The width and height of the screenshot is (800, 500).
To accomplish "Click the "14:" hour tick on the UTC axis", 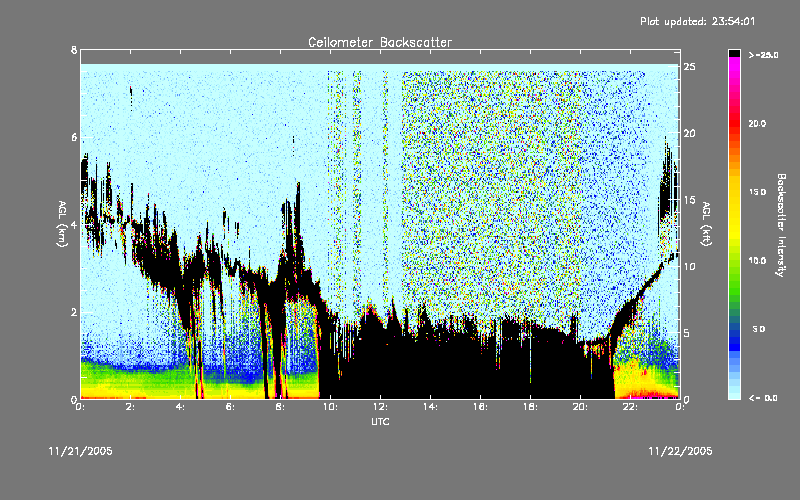I will click(x=430, y=407).
